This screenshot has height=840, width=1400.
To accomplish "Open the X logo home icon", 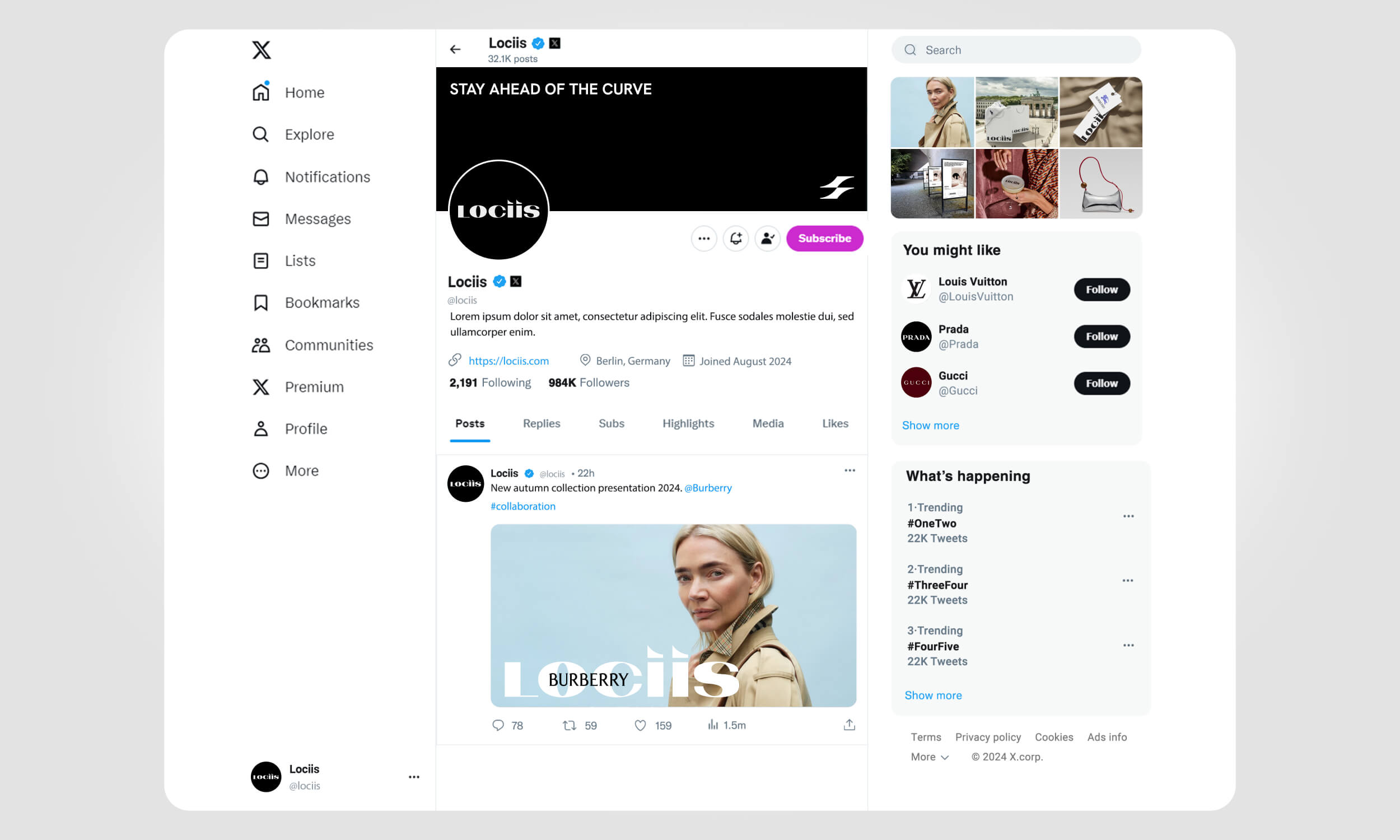I will (x=261, y=50).
